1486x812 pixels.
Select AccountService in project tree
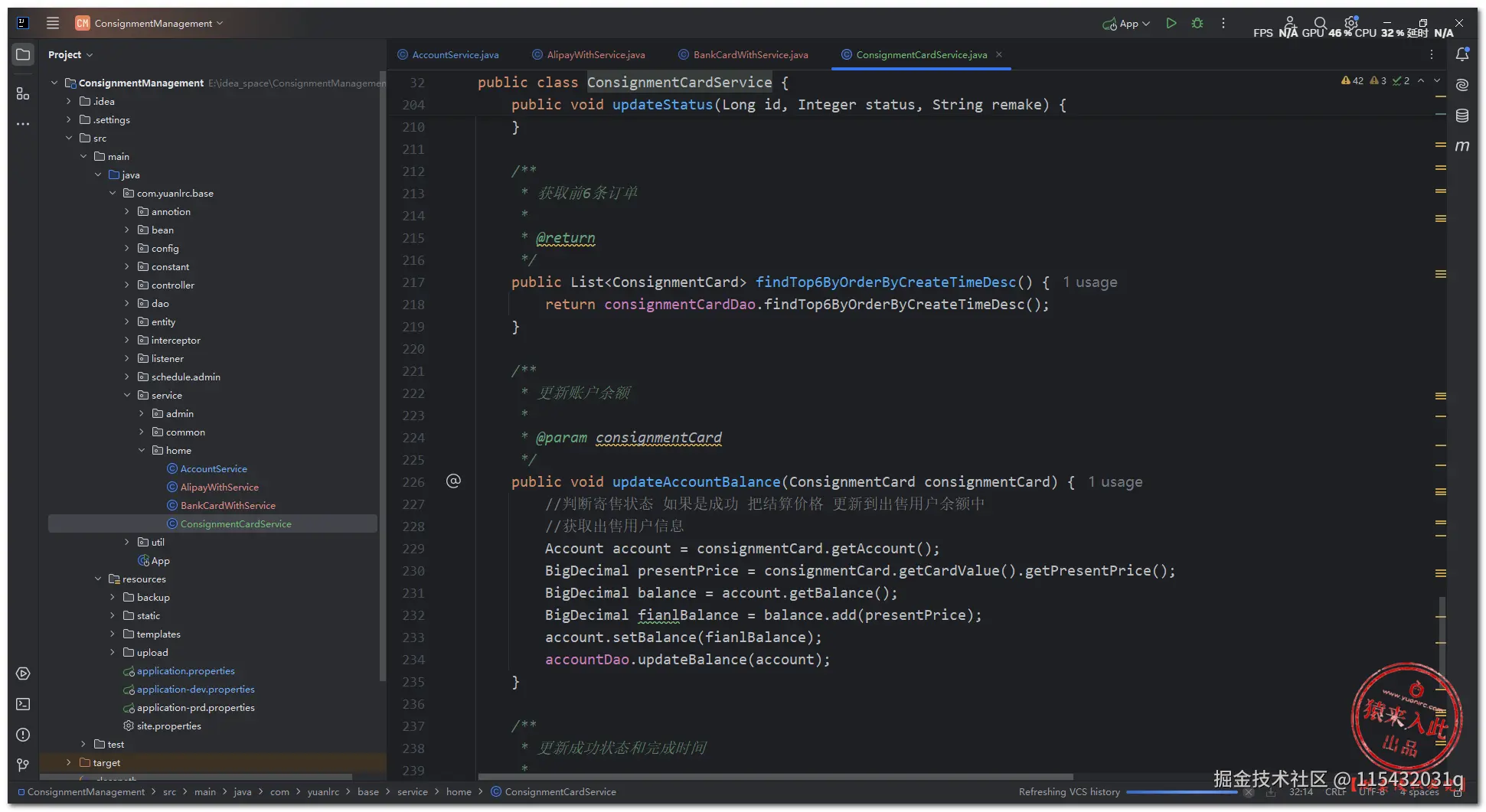tap(214, 468)
